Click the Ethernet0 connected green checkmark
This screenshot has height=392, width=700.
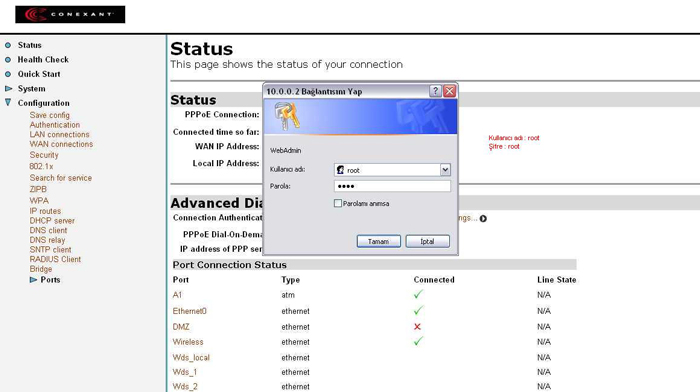[x=418, y=310]
